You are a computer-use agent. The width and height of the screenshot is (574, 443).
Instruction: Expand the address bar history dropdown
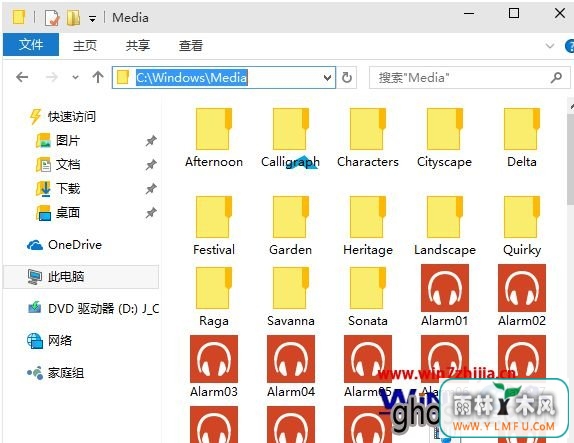click(x=327, y=78)
